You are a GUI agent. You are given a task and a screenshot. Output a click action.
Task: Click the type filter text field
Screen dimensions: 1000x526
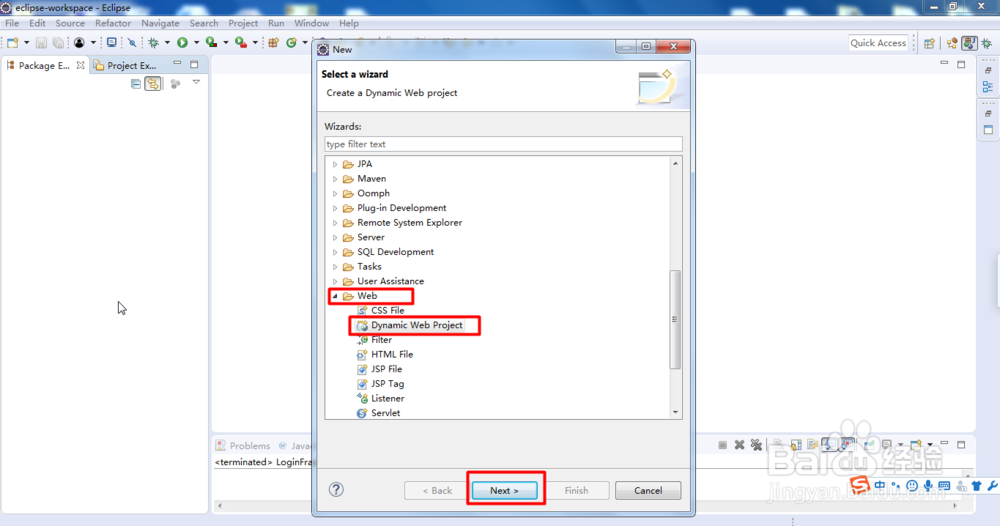point(503,144)
